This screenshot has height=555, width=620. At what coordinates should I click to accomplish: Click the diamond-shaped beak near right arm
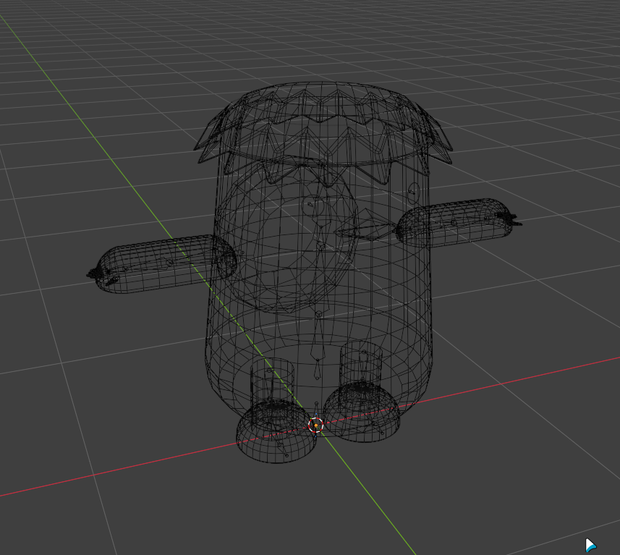tap(366, 228)
